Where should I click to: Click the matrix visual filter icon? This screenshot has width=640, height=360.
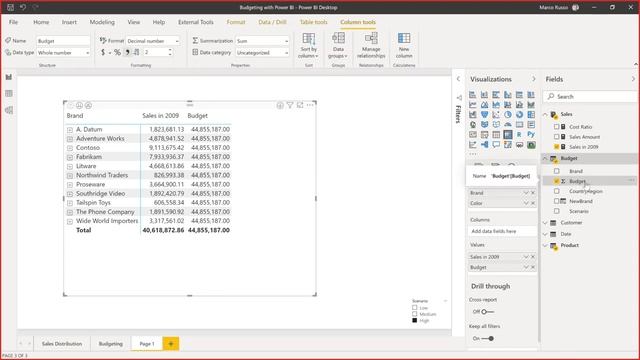(290, 105)
